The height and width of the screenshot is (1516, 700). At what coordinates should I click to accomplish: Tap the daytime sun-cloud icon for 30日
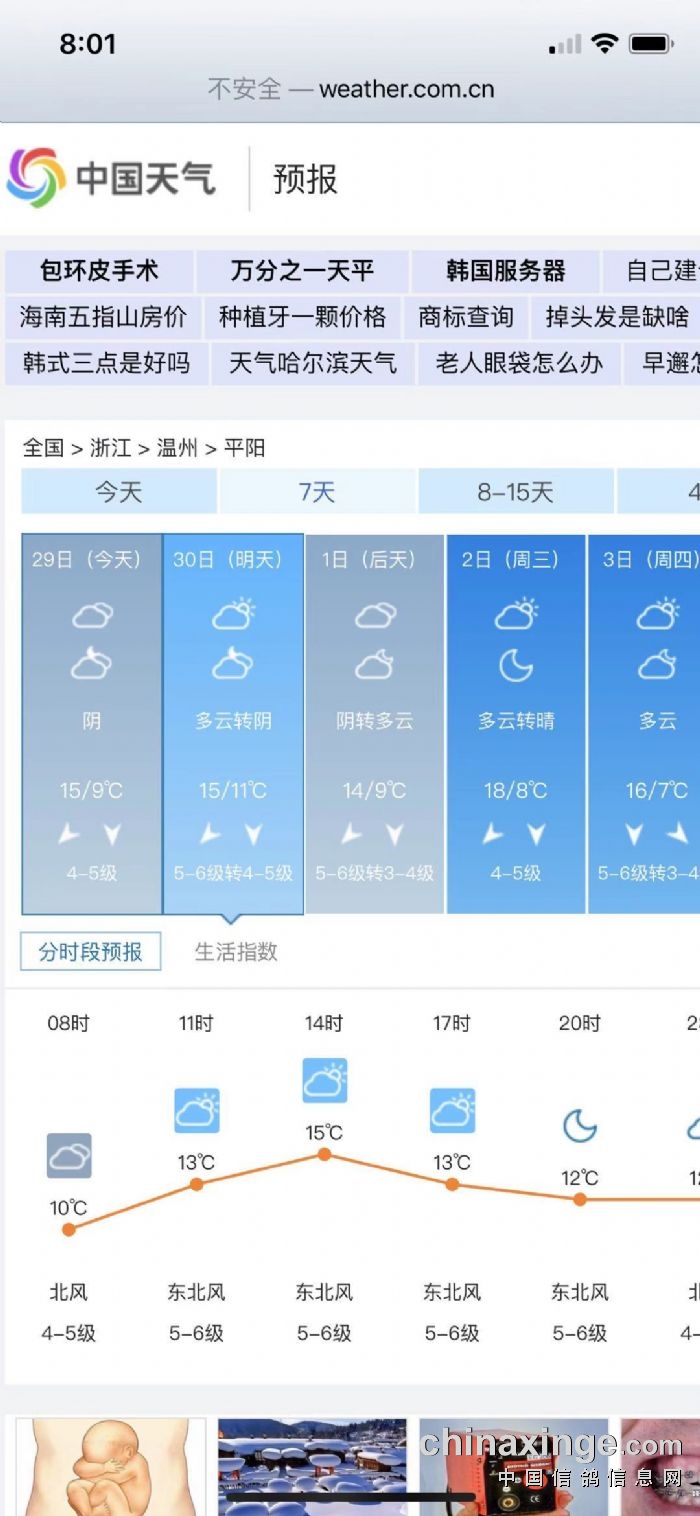pos(233,614)
